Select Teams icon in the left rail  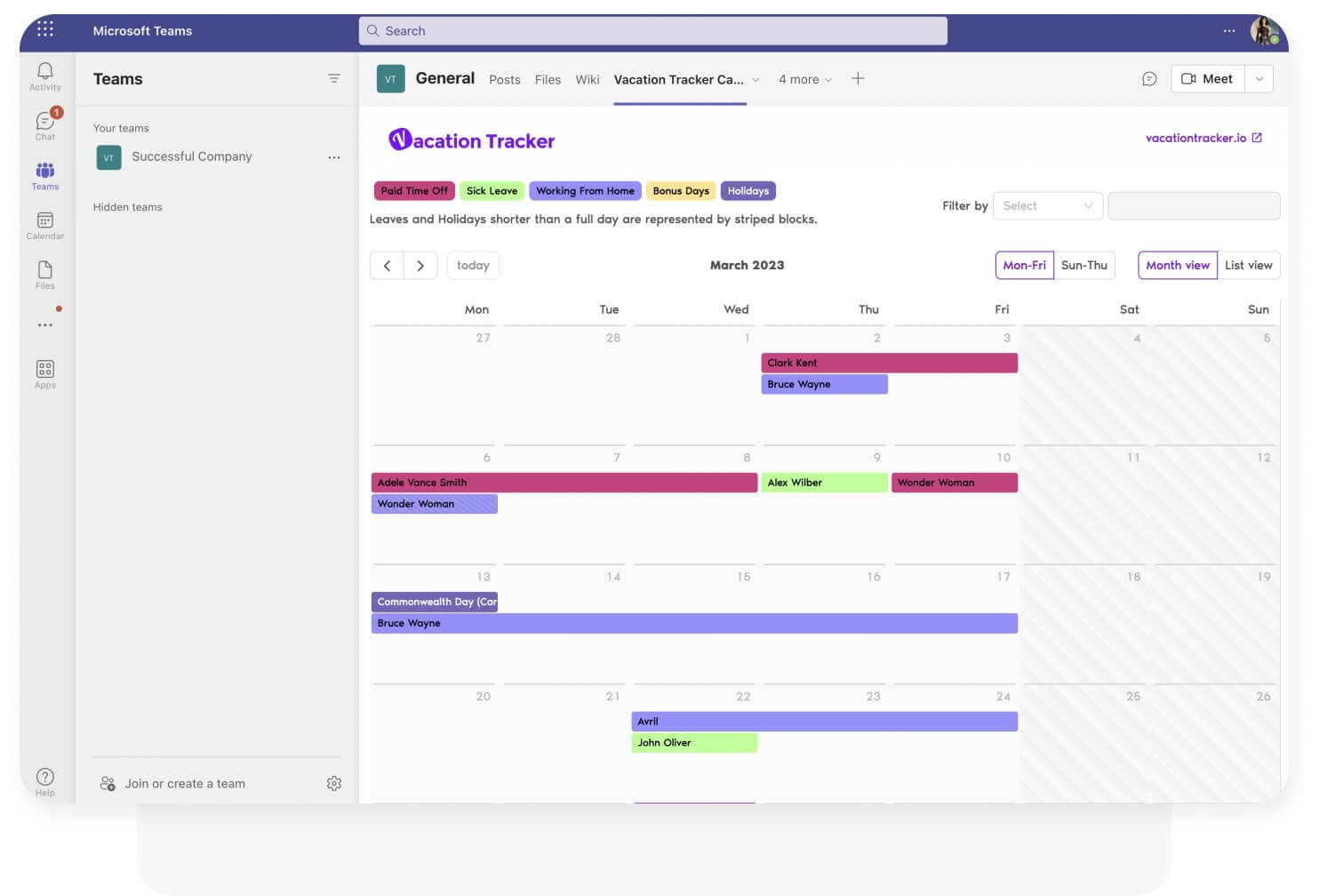coord(45,175)
